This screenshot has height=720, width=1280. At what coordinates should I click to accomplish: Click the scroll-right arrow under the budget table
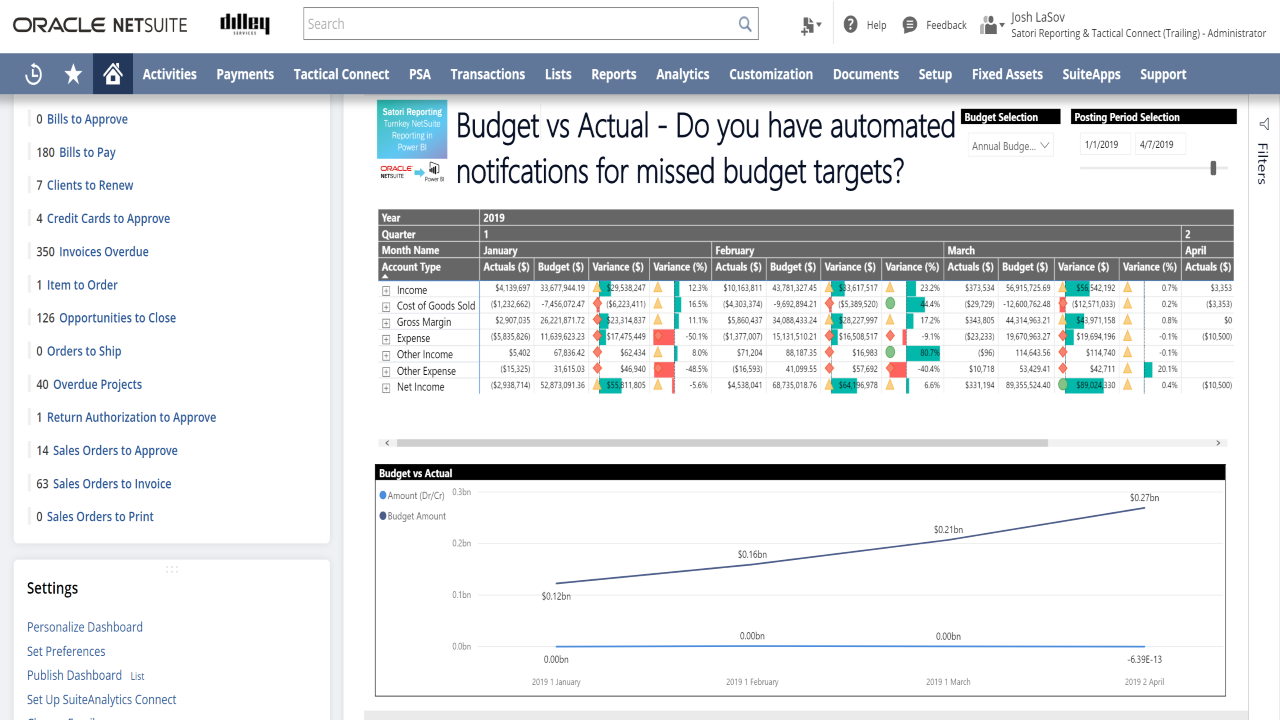coord(1218,442)
